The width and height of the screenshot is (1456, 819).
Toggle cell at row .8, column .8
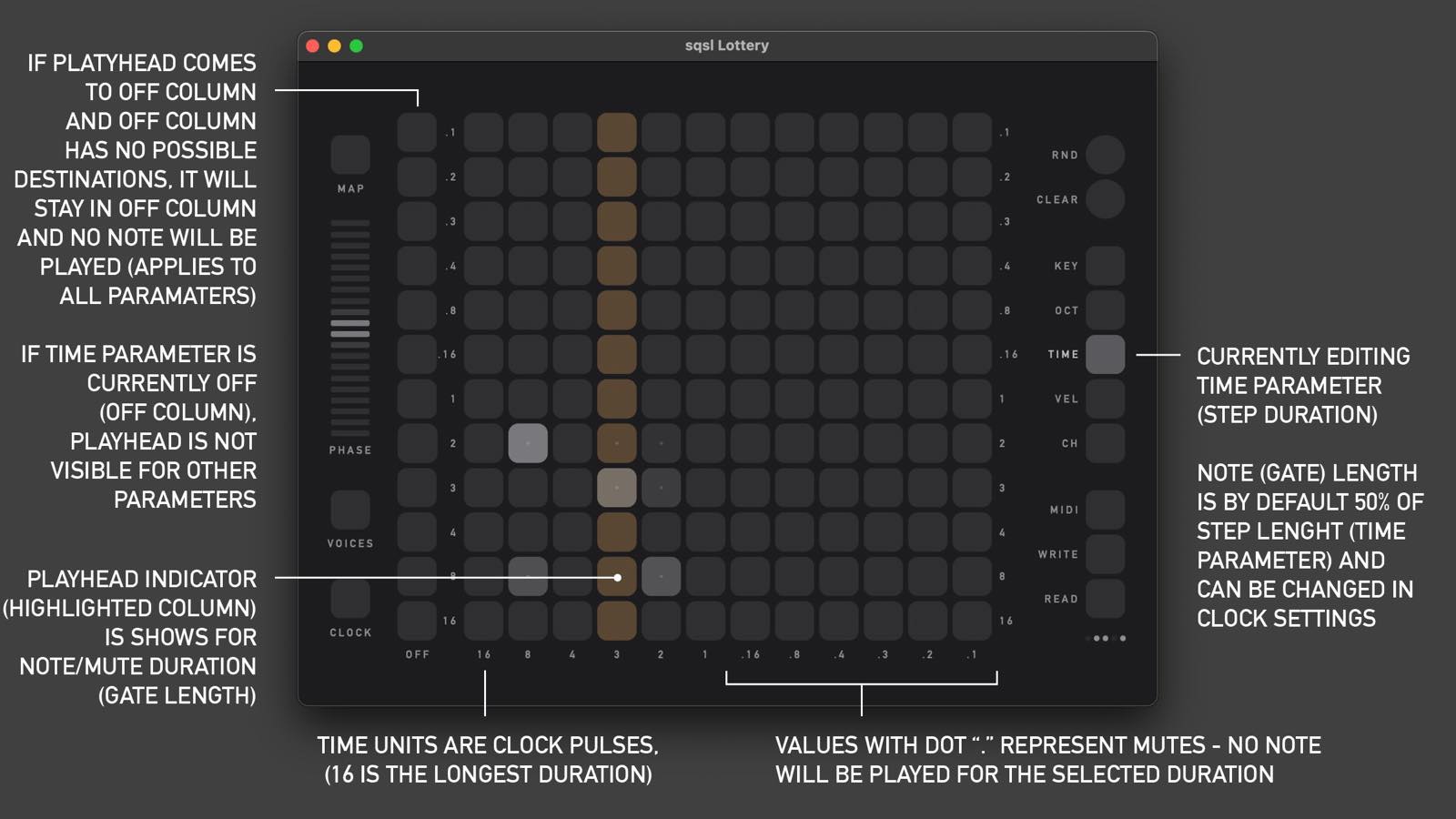794,310
